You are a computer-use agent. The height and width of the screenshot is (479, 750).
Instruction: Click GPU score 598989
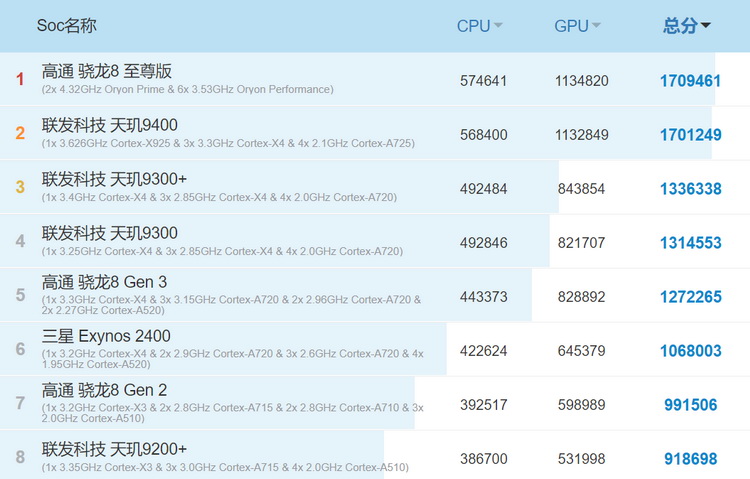click(x=581, y=405)
